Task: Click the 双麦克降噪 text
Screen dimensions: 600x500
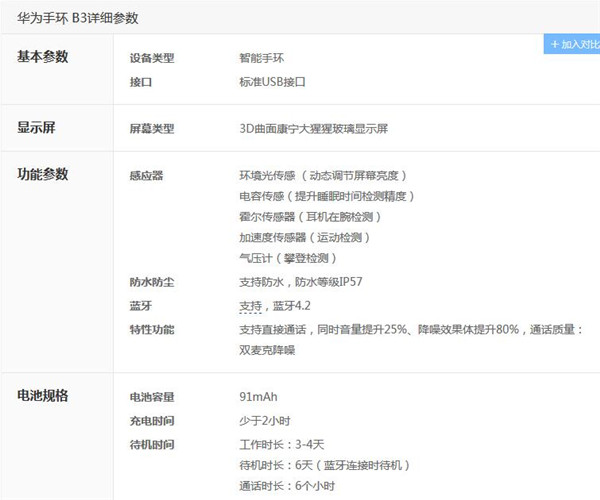Action: 267,350
